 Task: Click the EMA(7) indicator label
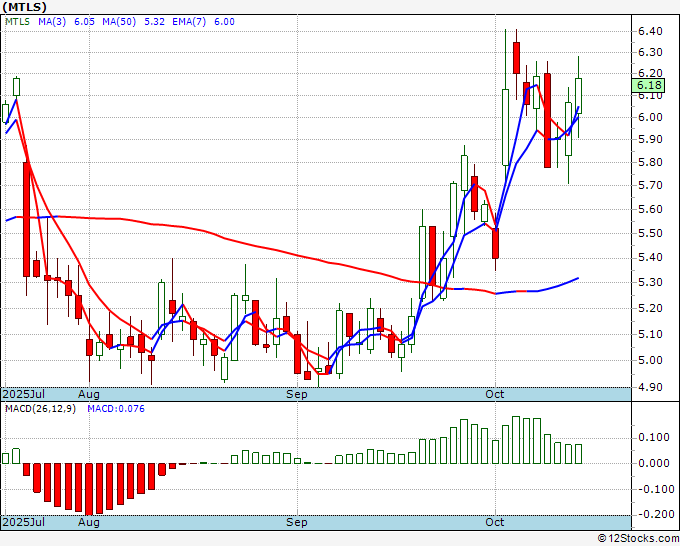(x=189, y=22)
